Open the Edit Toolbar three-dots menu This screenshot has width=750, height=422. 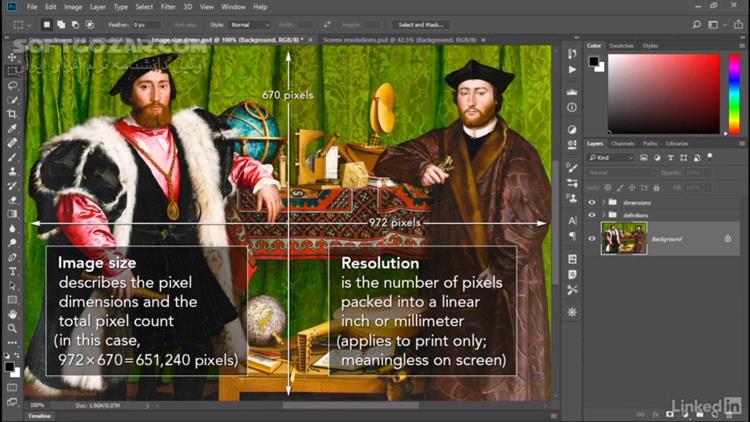(12, 343)
